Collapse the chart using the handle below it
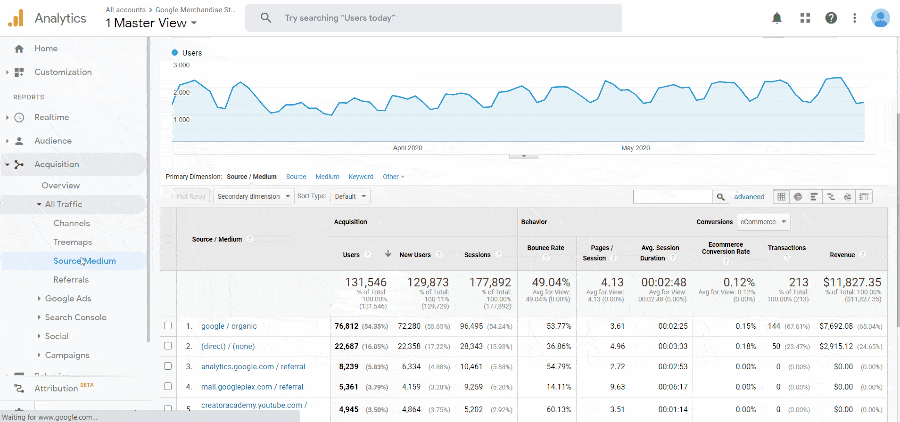 (x=523, y=156)
